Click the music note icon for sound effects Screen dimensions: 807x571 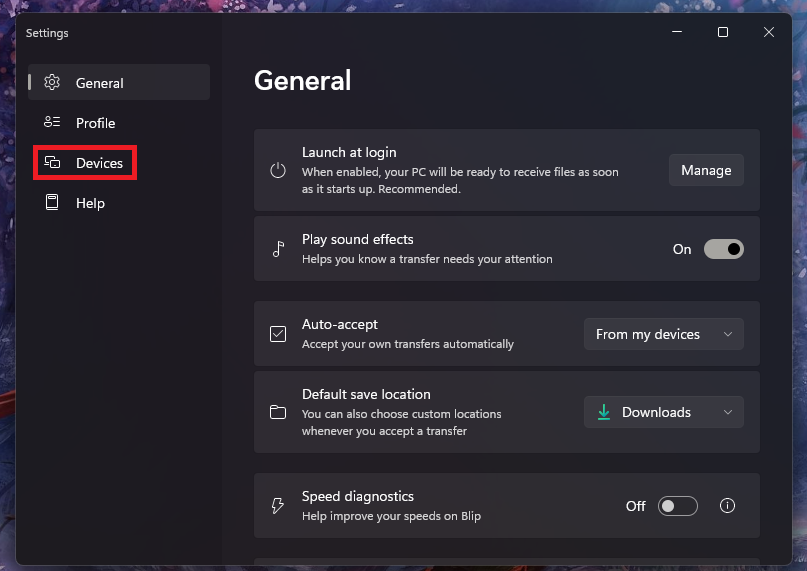click(x=278, y=249)
